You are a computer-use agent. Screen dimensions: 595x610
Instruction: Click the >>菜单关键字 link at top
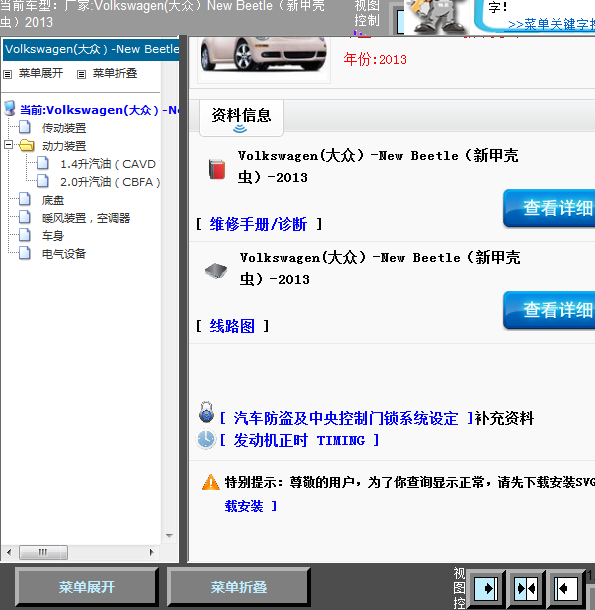[551, 25]
